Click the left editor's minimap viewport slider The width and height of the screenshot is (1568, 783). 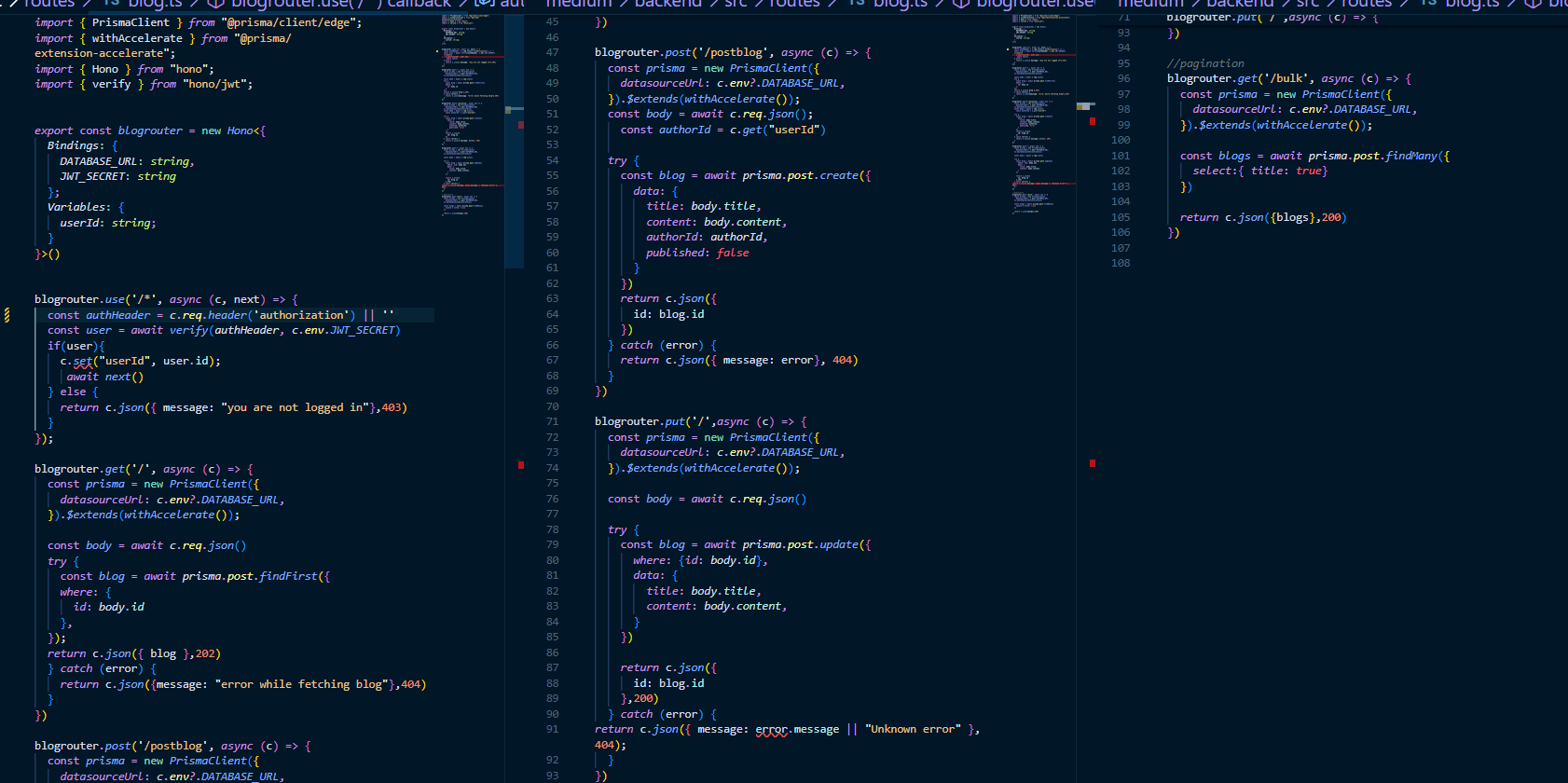click(x=515, y=140)
